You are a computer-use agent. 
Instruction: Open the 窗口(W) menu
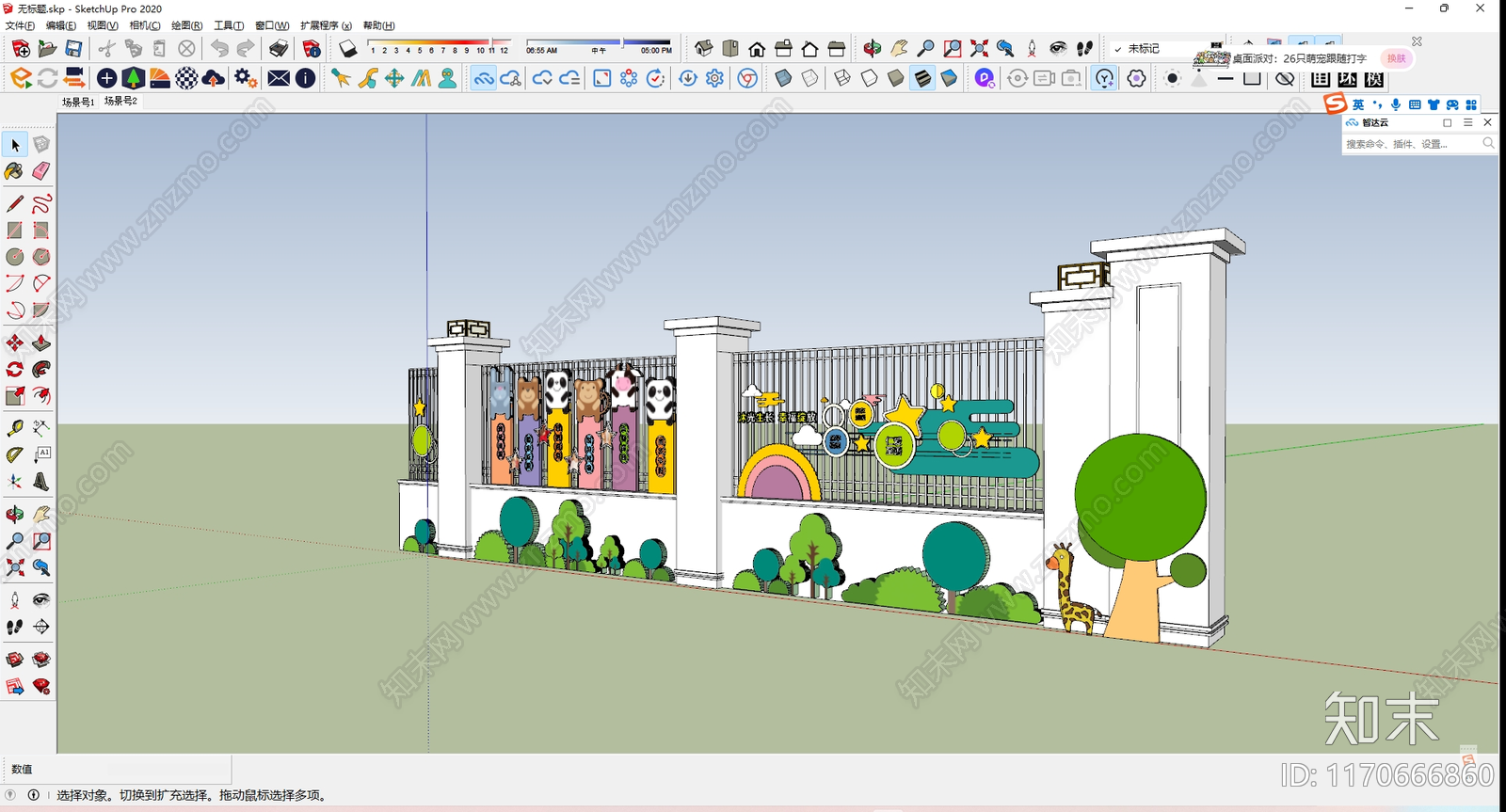pos(272,25)
